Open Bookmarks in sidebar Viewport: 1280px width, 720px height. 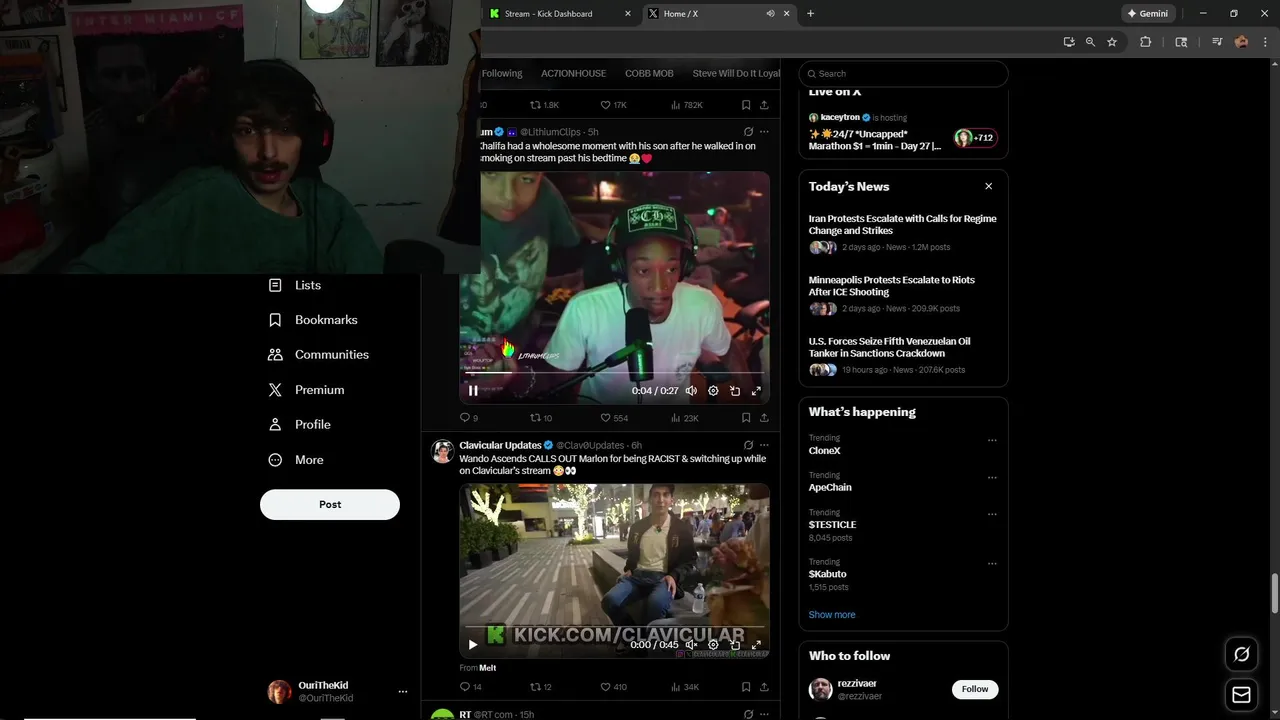point(313,320)
